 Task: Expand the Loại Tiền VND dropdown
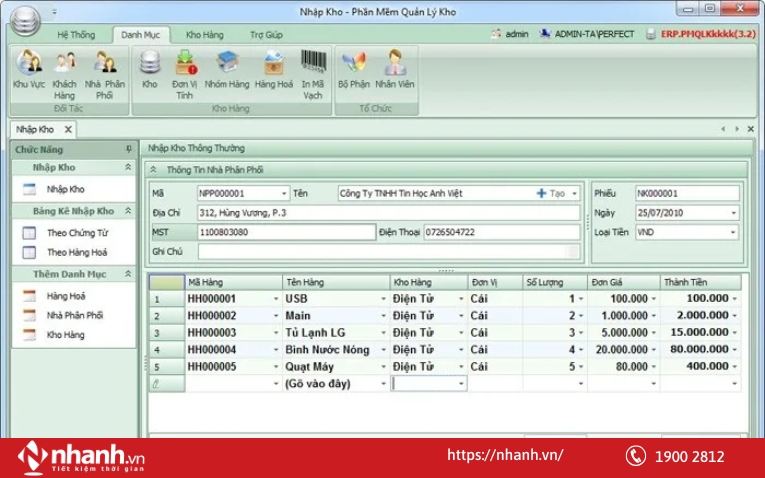coord(733,232)
